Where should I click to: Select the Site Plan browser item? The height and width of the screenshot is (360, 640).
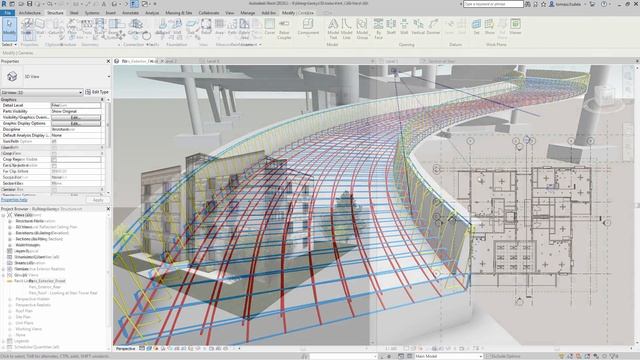pos(23,317)
